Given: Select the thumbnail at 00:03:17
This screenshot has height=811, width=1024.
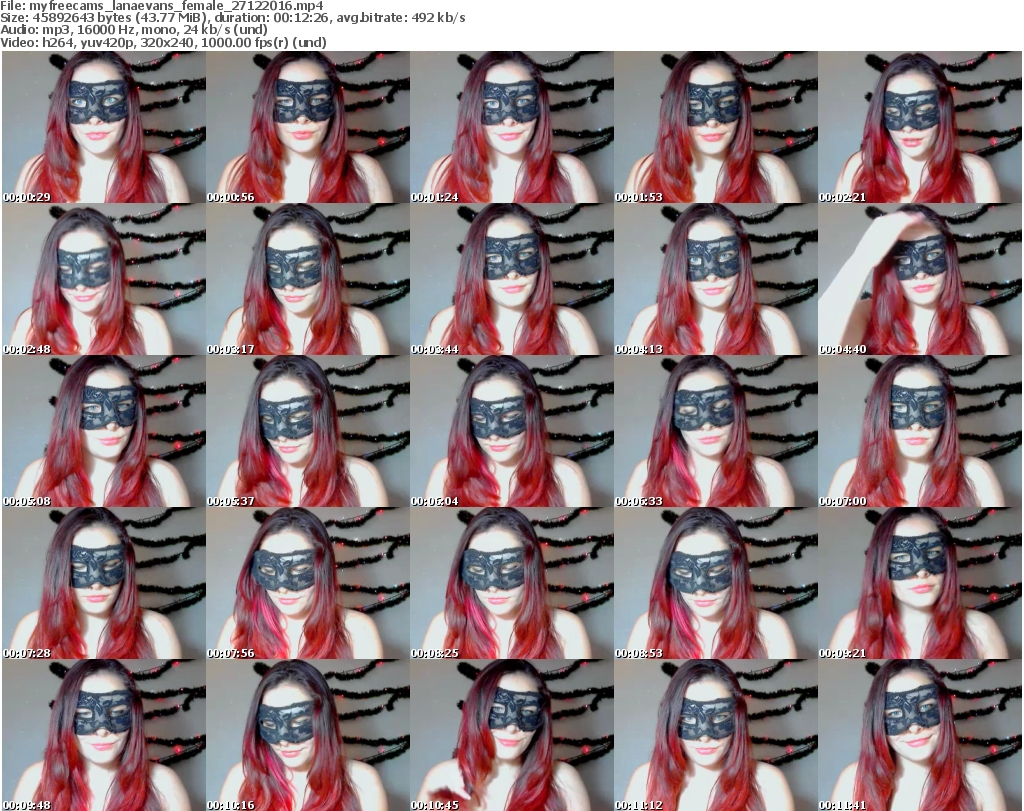Looking at the screenshot, I should (308, 280).
